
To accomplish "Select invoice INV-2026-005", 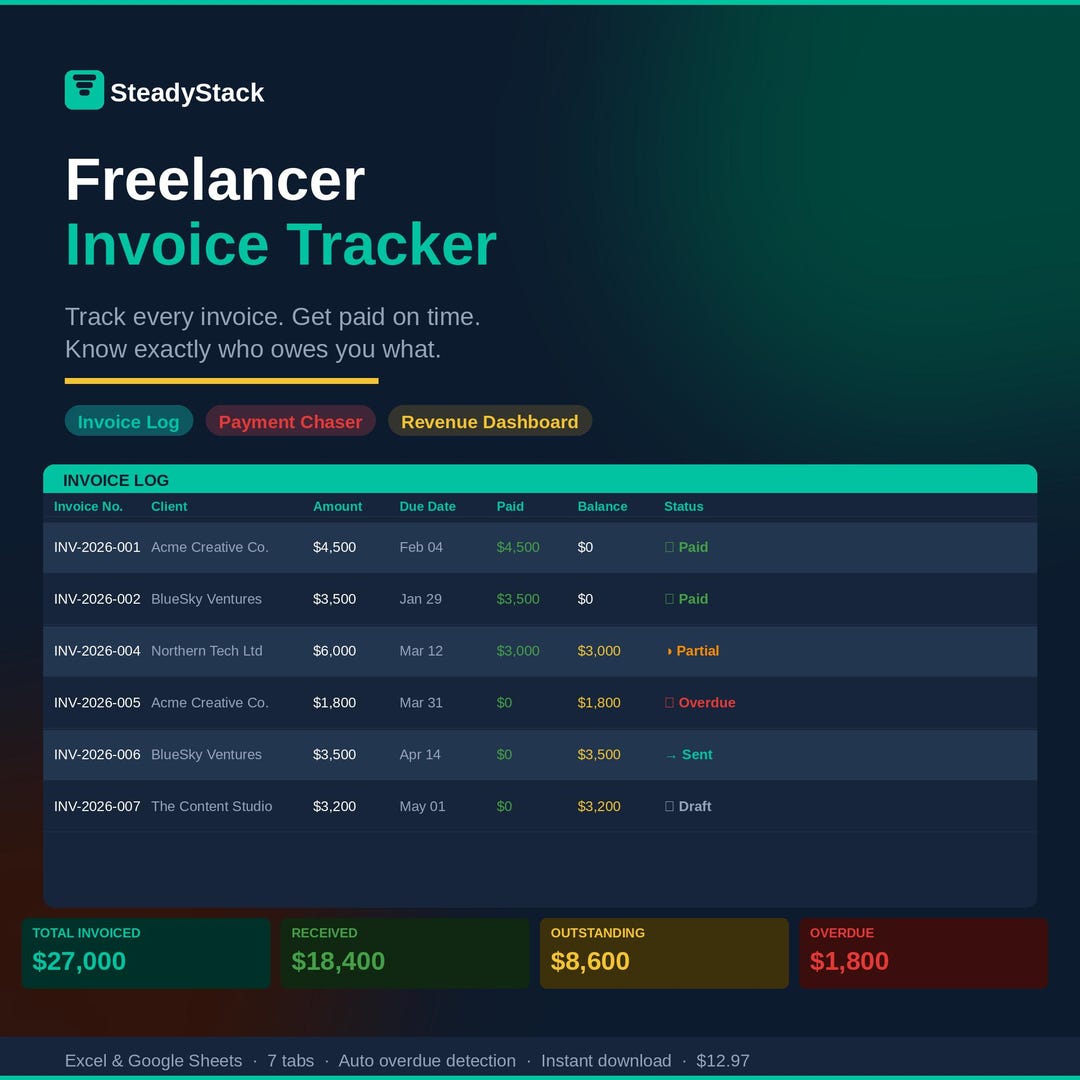I will [x=97, y=703].
